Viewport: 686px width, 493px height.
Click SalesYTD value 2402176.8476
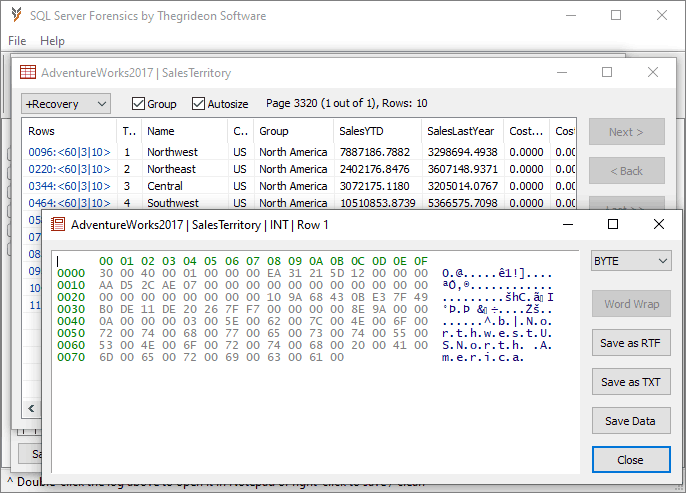click(x=375, y=169)
